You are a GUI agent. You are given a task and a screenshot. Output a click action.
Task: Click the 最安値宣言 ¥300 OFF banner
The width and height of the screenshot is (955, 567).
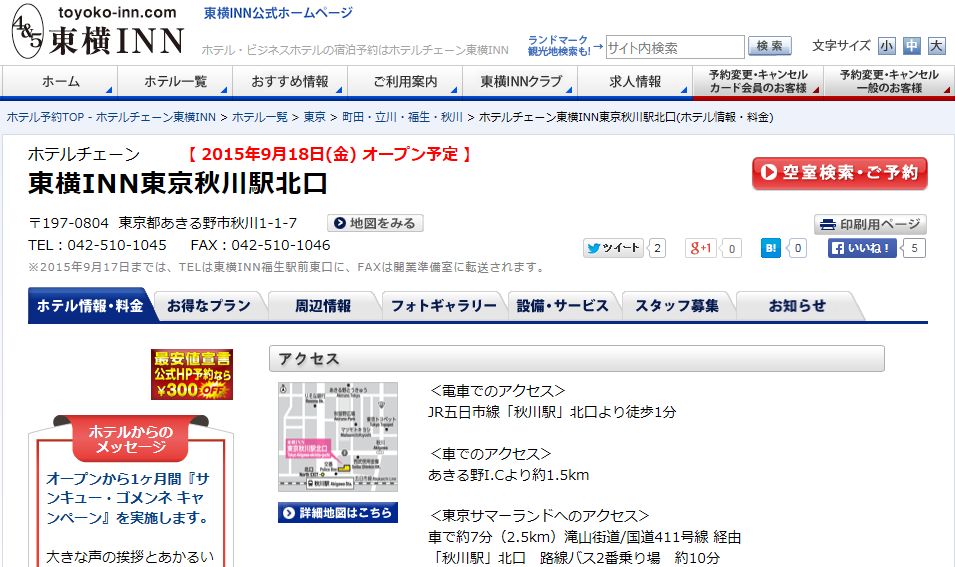(x=192, y=375)
